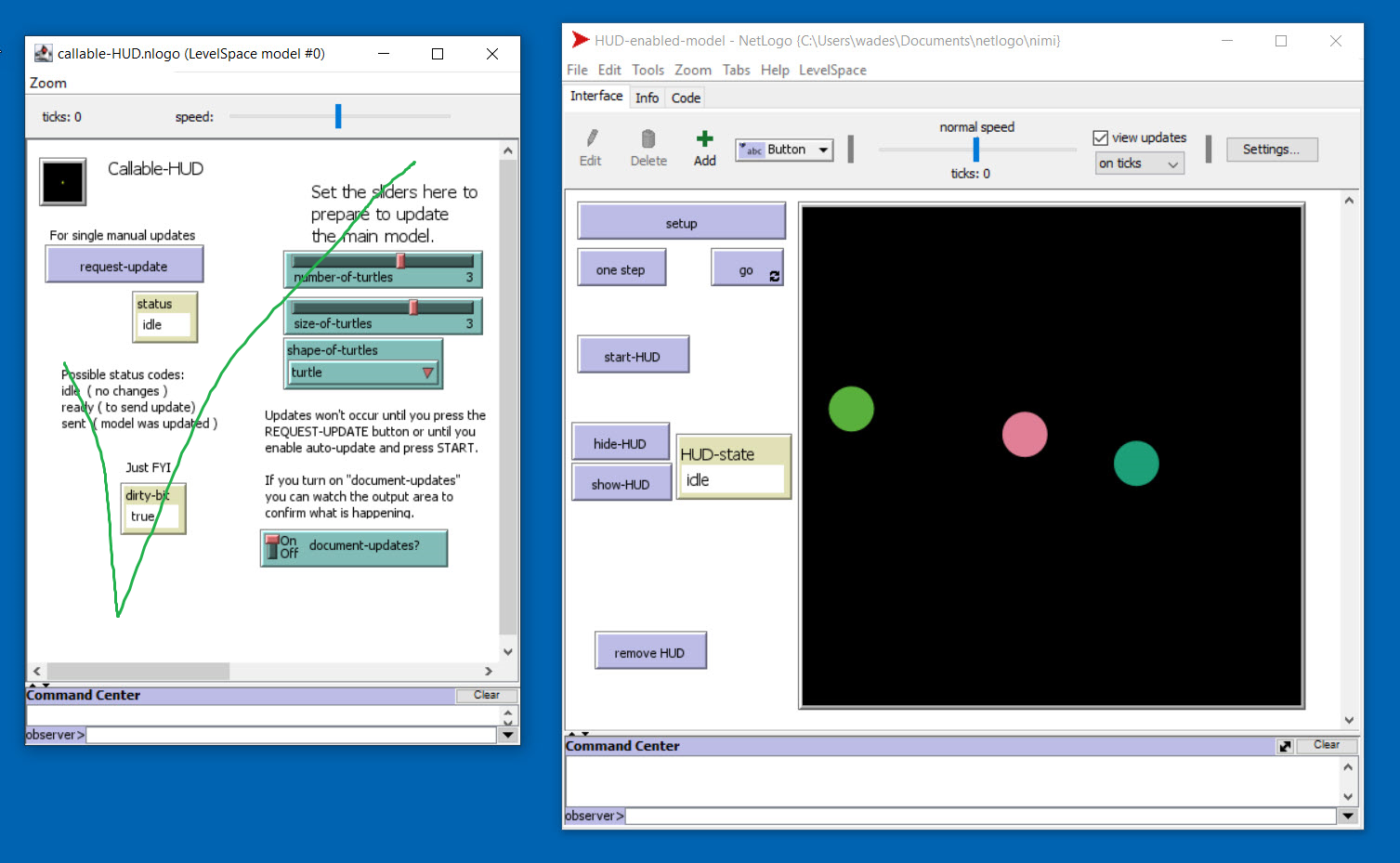Open the Button widget type dropdown
Viewport: 1400px width, 863px height.
[785, 150]
